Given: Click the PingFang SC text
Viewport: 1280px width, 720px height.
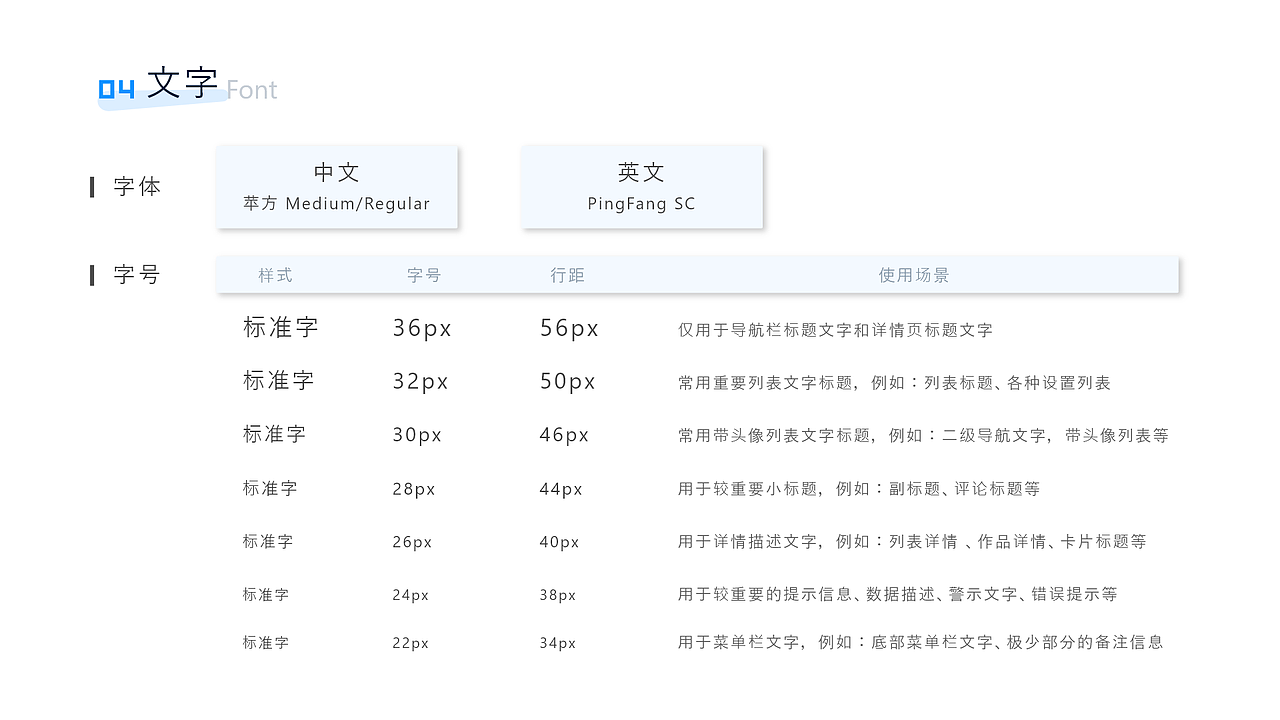Looking at the screenshot, I should click(642, 204).
